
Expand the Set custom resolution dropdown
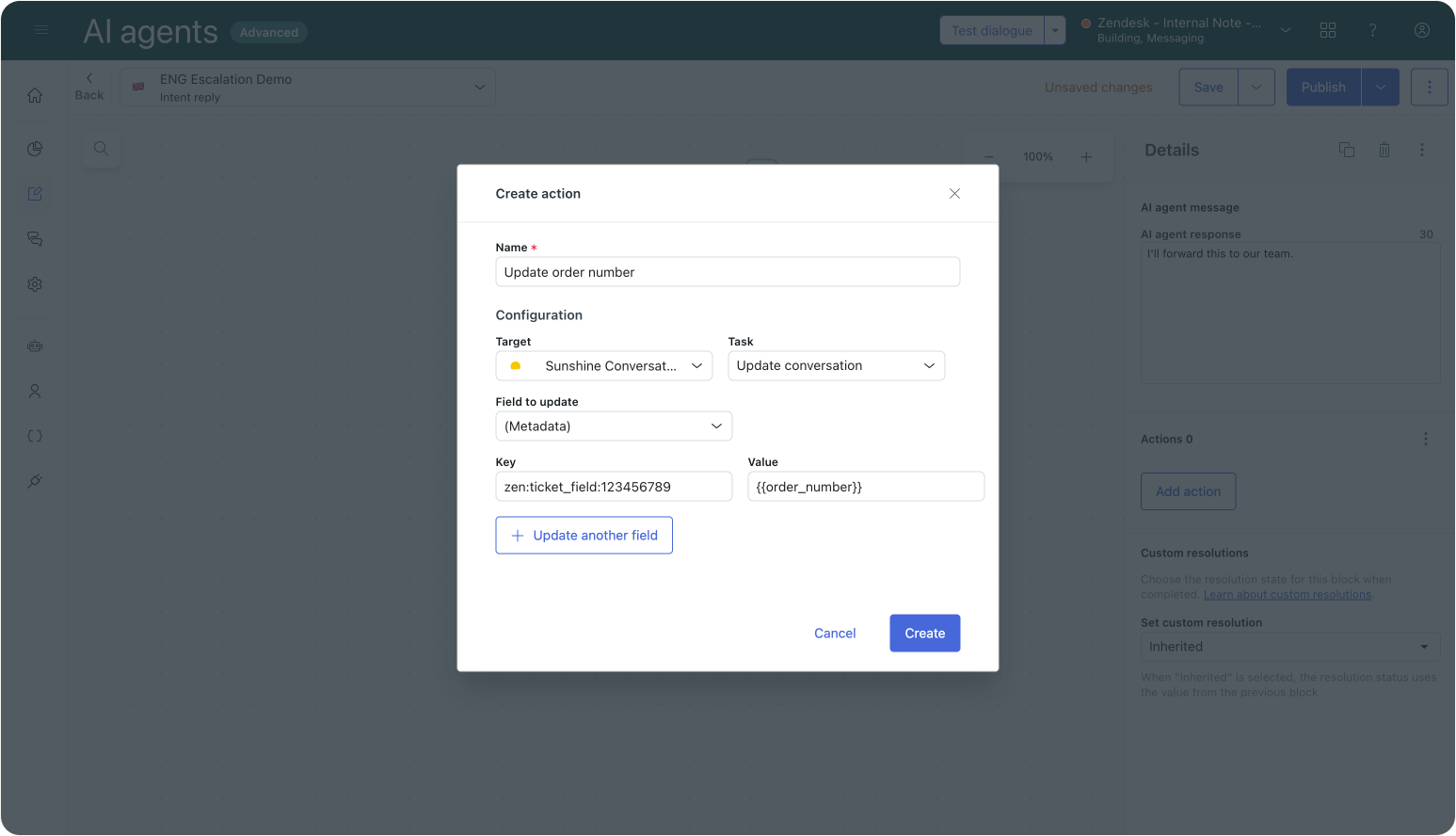click(x=1288, y=647)
